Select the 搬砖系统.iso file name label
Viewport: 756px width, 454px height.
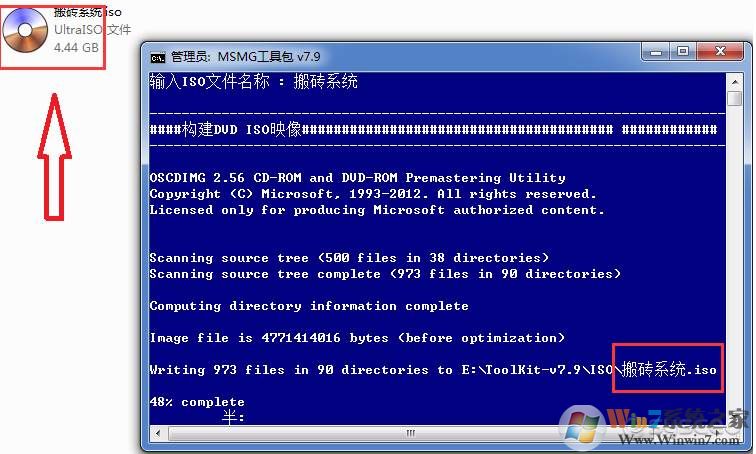tap(87, 13)
